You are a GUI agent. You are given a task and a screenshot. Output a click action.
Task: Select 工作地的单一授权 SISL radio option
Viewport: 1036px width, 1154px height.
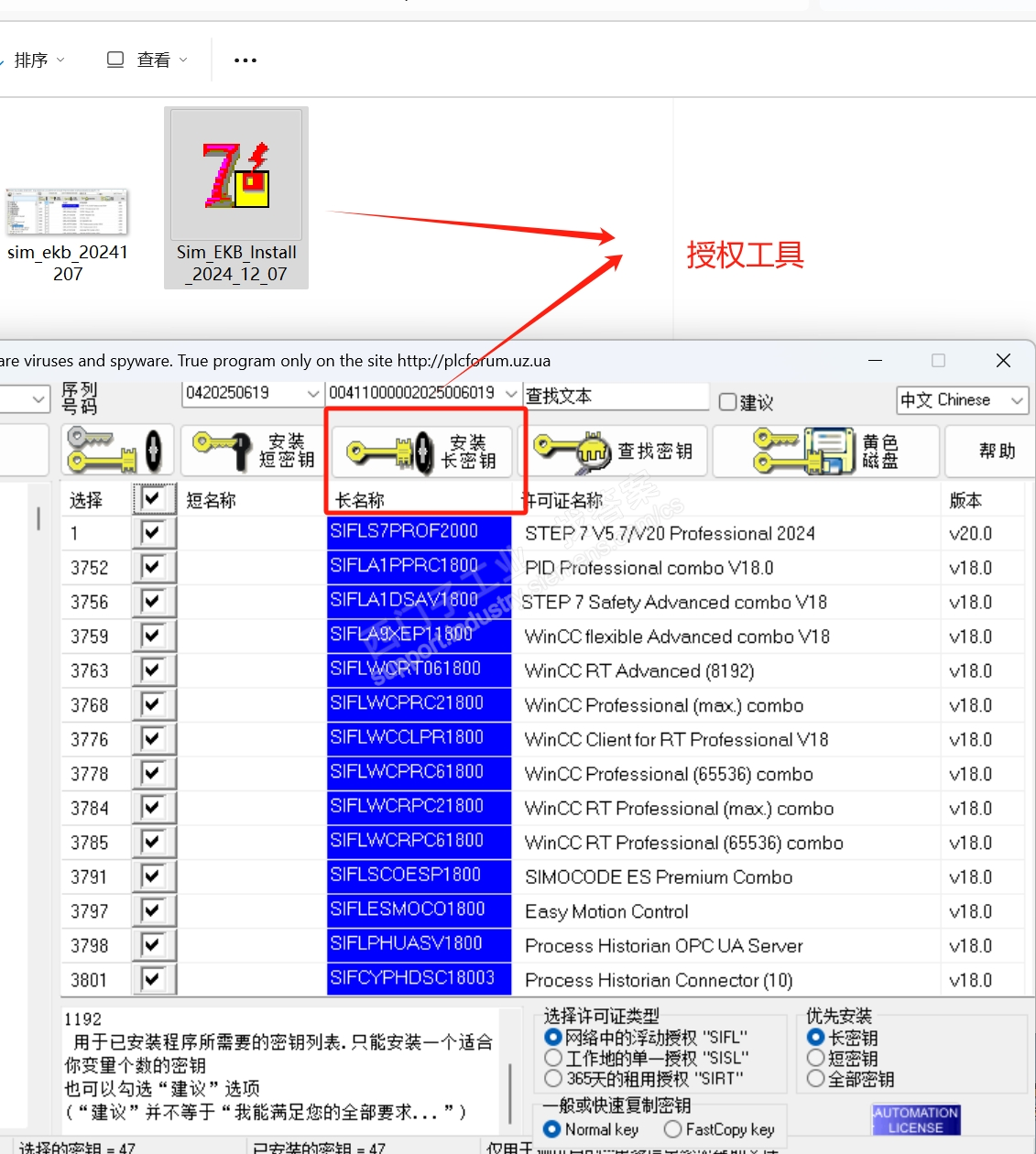[x=552, y=1058]
